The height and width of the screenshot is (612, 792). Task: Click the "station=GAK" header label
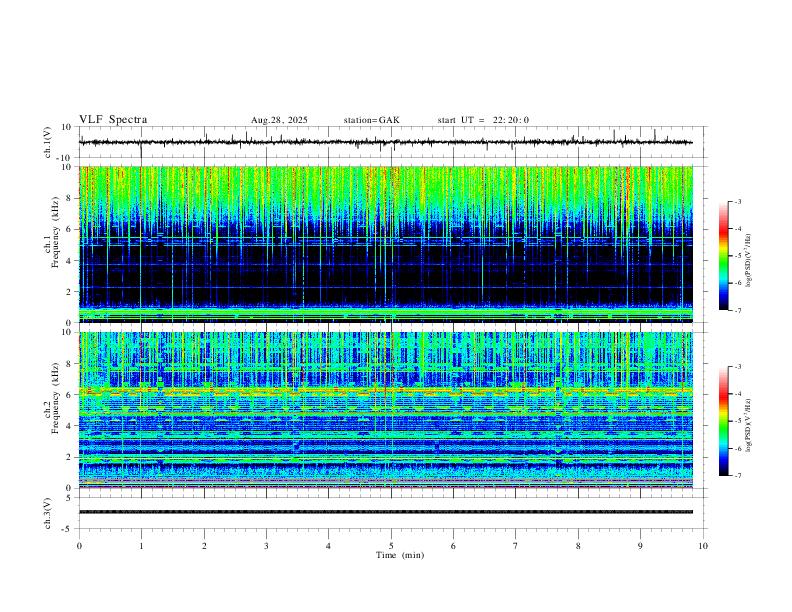point(371,120)
